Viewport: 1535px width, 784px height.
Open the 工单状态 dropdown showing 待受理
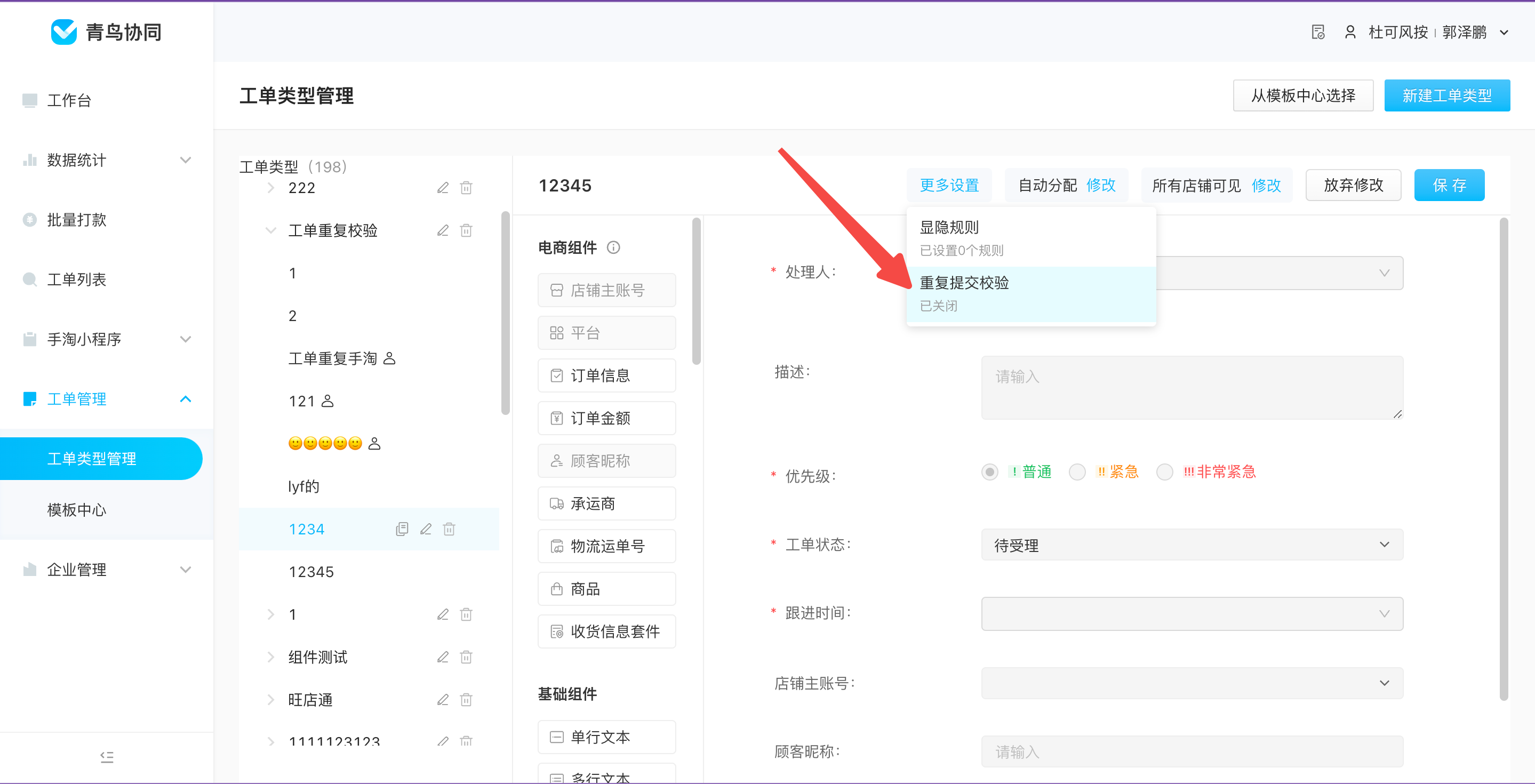(x=1192, y=545)
